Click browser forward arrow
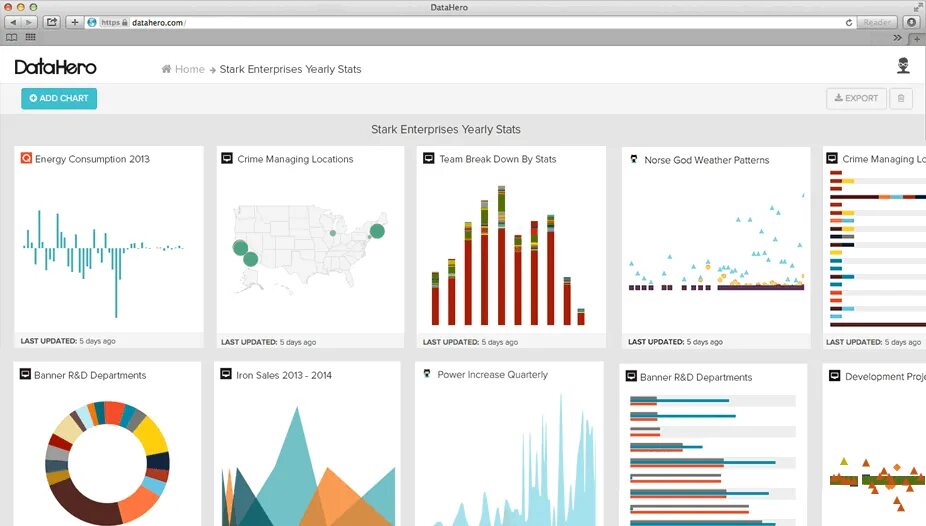This screenshot has height=526, width=926. [29, 22]
